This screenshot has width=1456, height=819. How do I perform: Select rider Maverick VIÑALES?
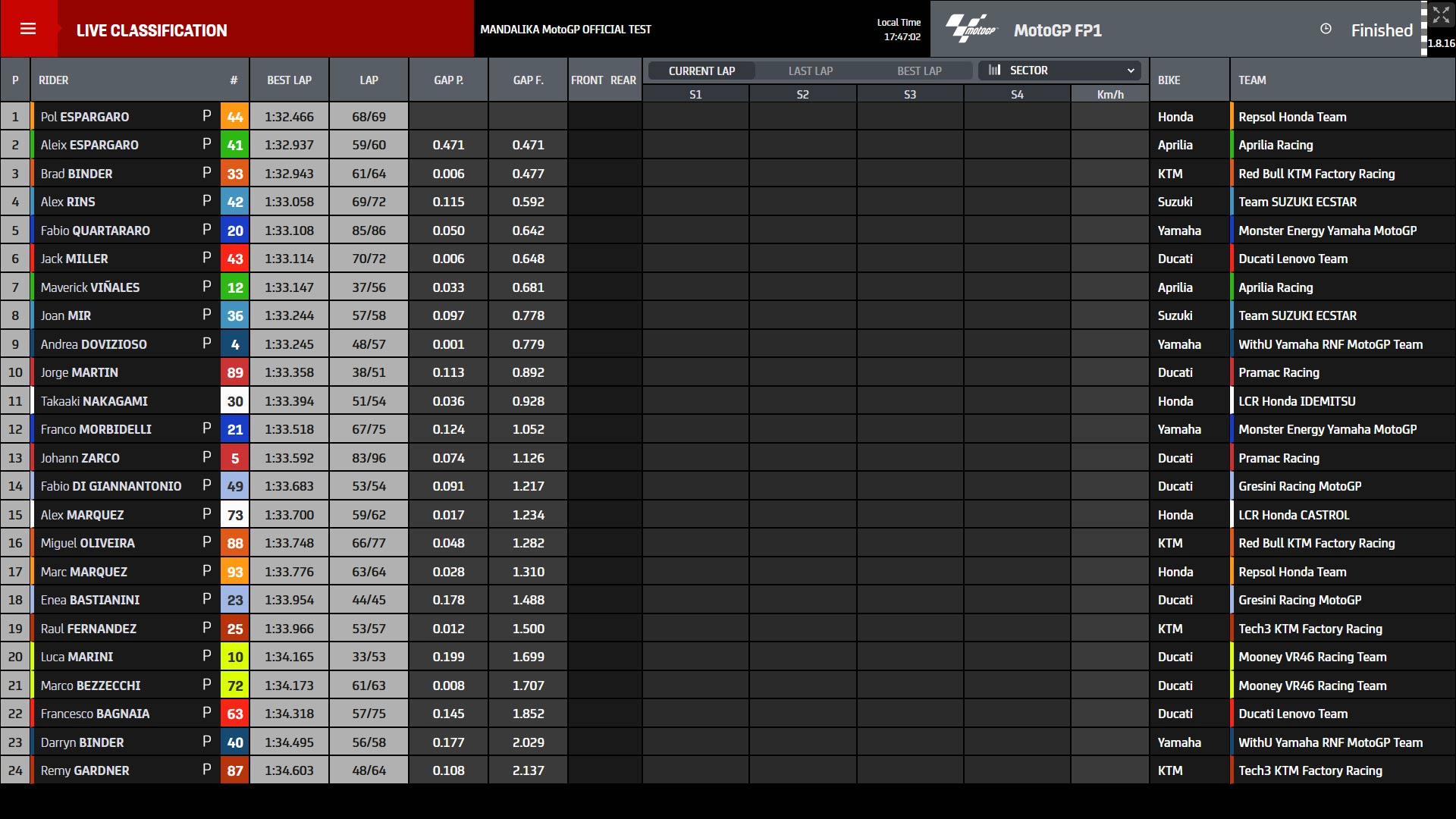click(90, 287)
